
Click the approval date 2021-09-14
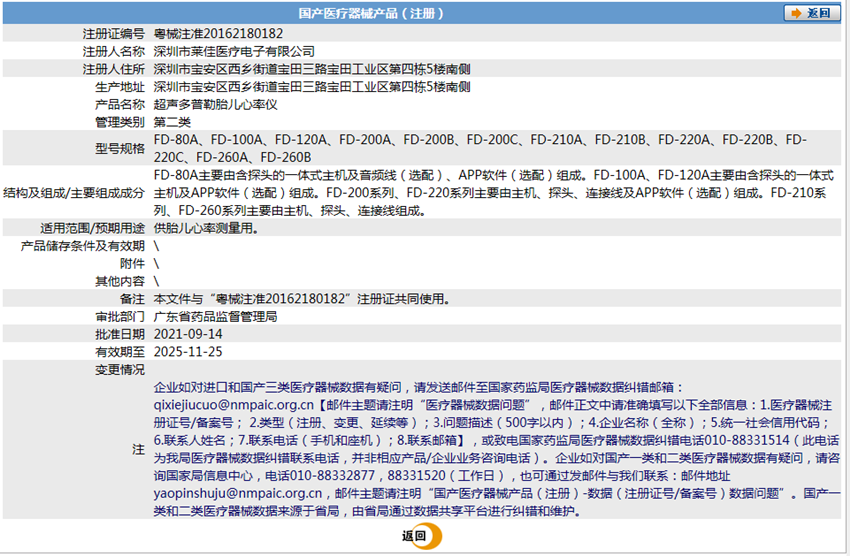coord(188,334)
